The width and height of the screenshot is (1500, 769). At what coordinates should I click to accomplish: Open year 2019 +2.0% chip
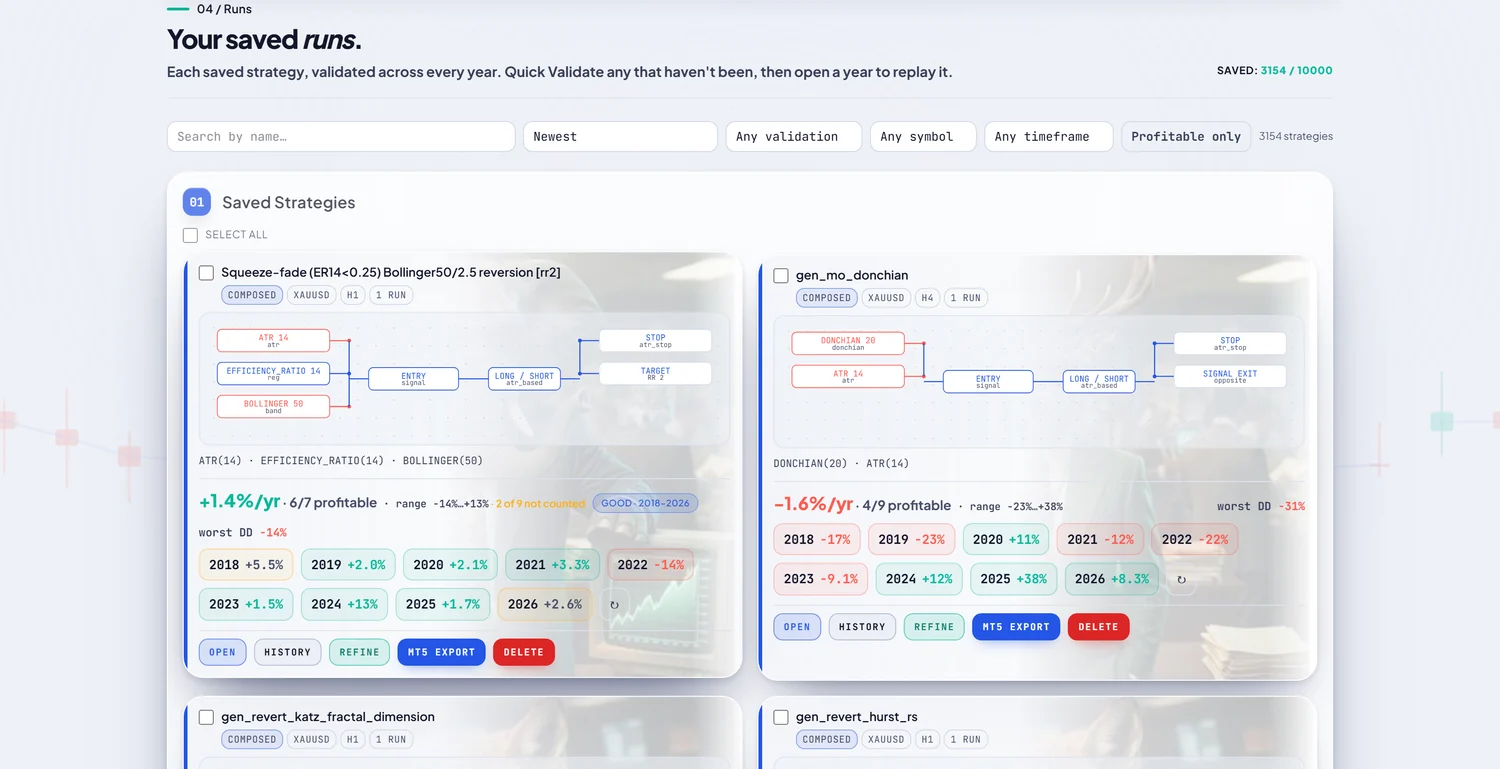tap(348, 564)
